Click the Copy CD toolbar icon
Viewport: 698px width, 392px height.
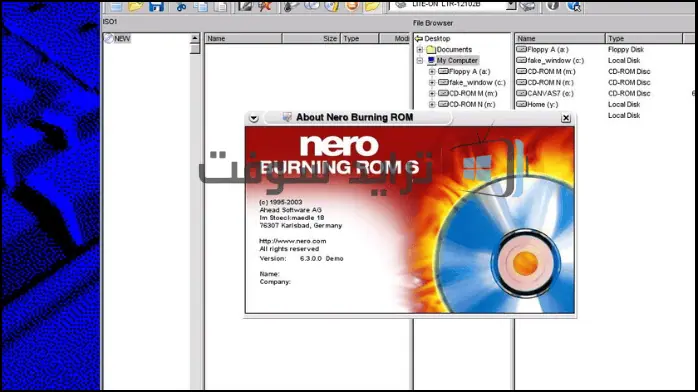(x=312, y=6)
